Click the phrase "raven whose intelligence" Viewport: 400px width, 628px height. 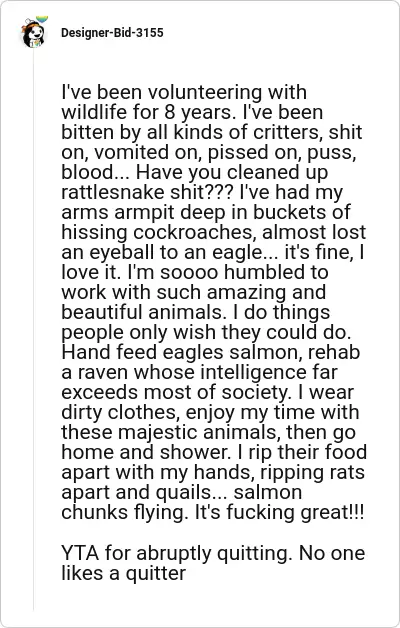click(191, 372)
